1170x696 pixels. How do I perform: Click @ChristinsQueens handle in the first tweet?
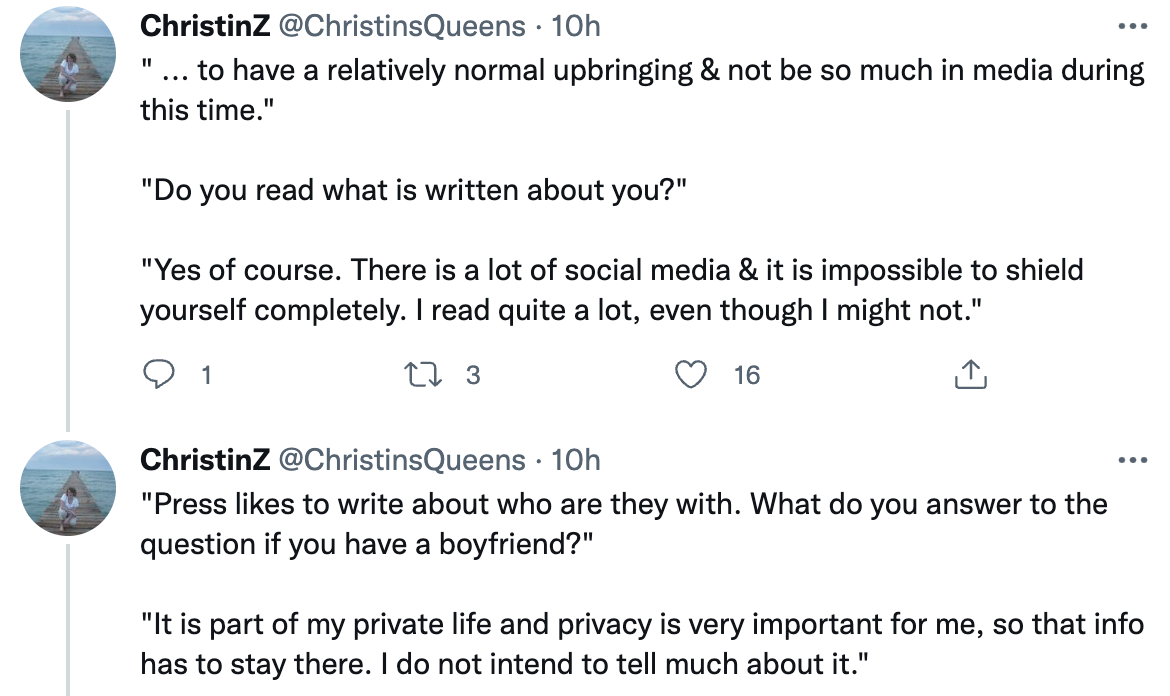(x=400, y=25)
